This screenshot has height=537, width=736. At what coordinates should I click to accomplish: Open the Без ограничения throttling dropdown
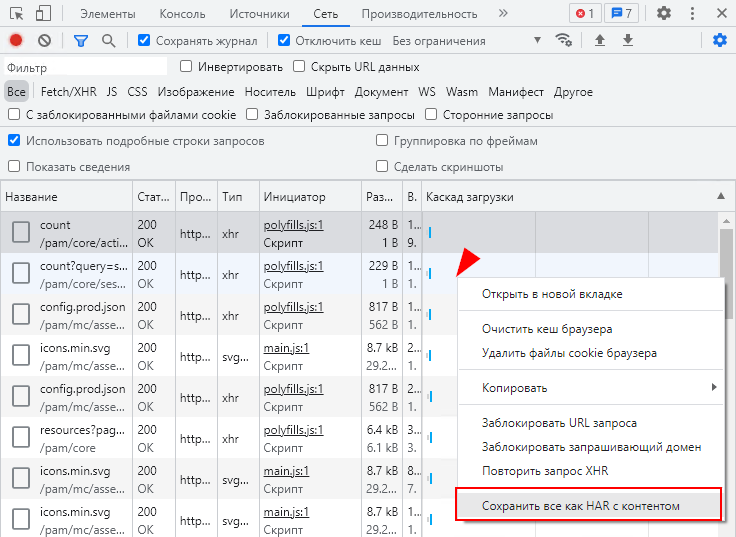click(x=467, y=41)
